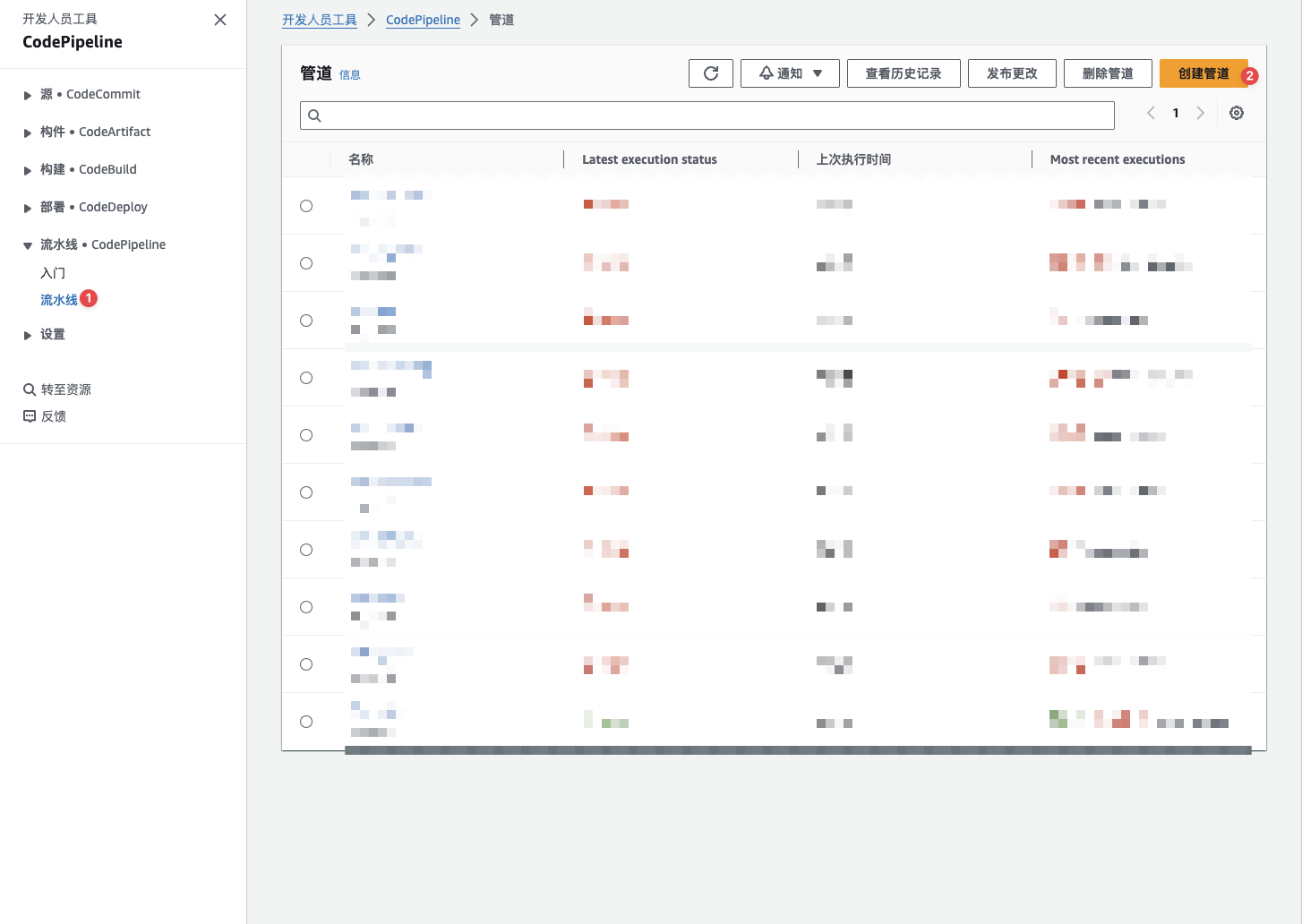Image resolution: width=1302 pixels, height=924 pixels.
Task: Open the table preferences gear icon
Action: (x=1237, y=113)
